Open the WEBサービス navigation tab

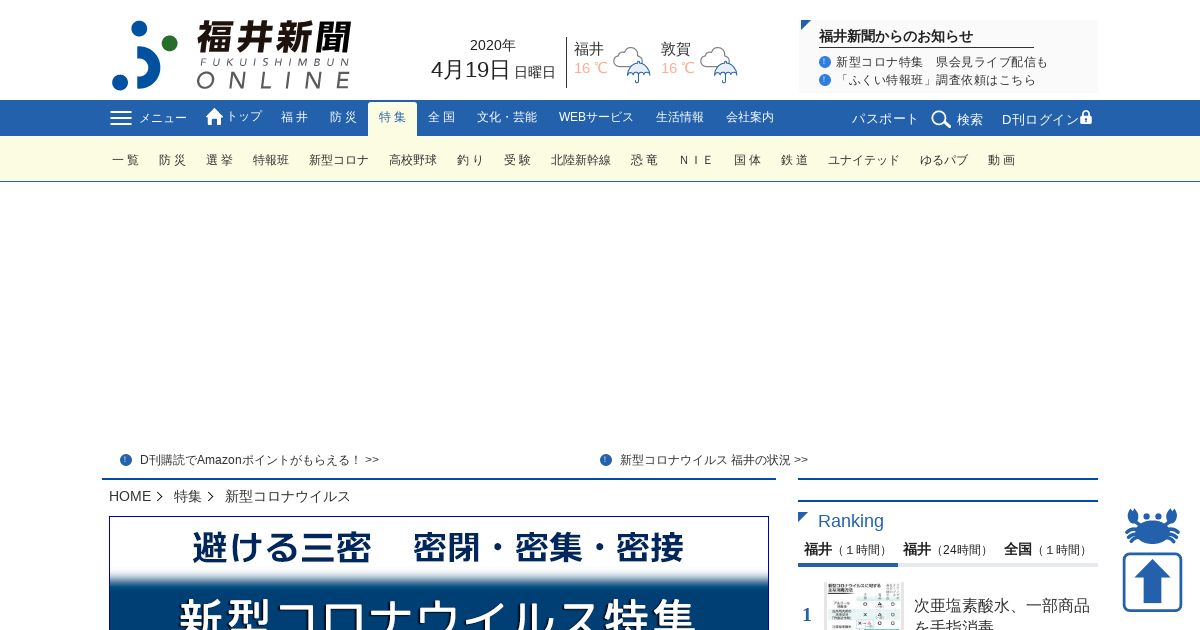point(596,118)
